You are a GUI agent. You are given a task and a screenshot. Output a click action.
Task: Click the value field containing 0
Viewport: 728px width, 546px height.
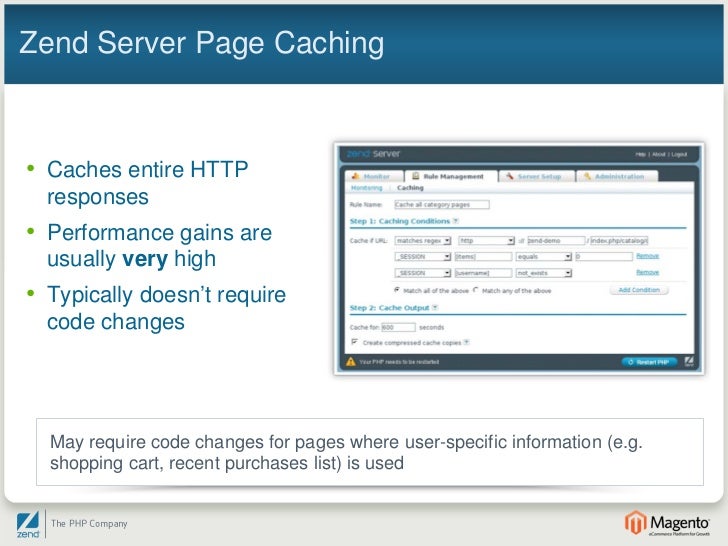pos(604,257)
